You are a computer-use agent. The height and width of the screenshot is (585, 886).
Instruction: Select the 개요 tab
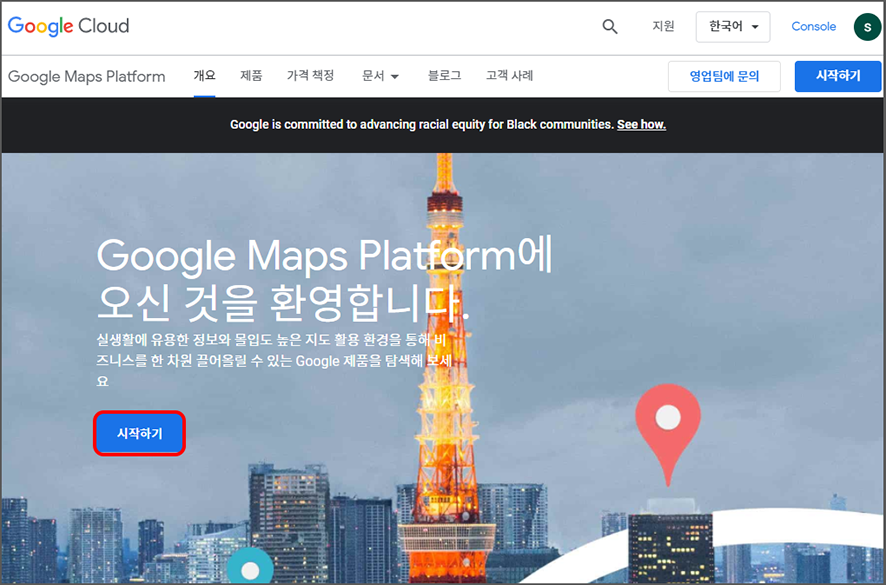coord(204,76)
